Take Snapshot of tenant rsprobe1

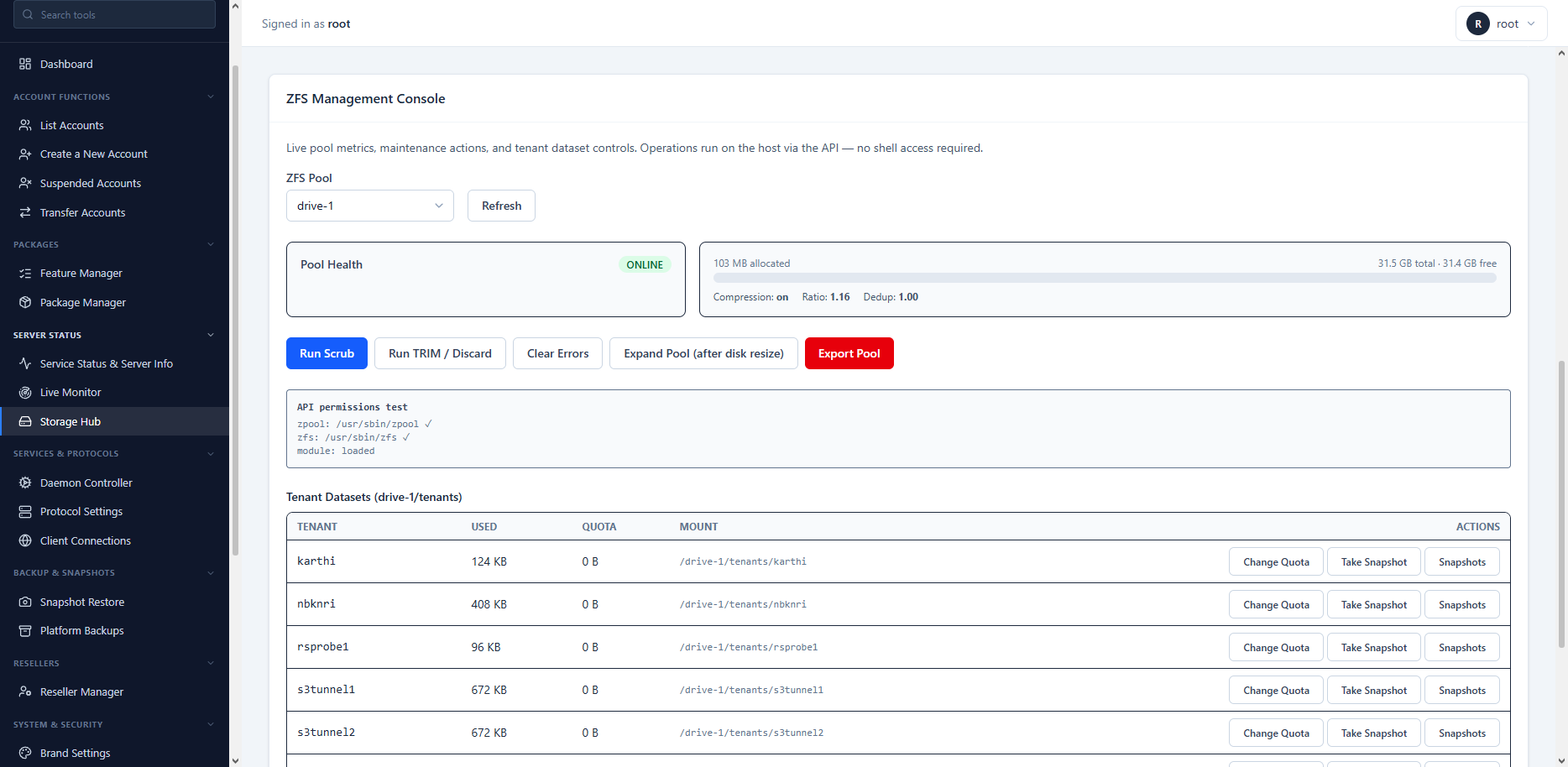tap(1373, 648)
